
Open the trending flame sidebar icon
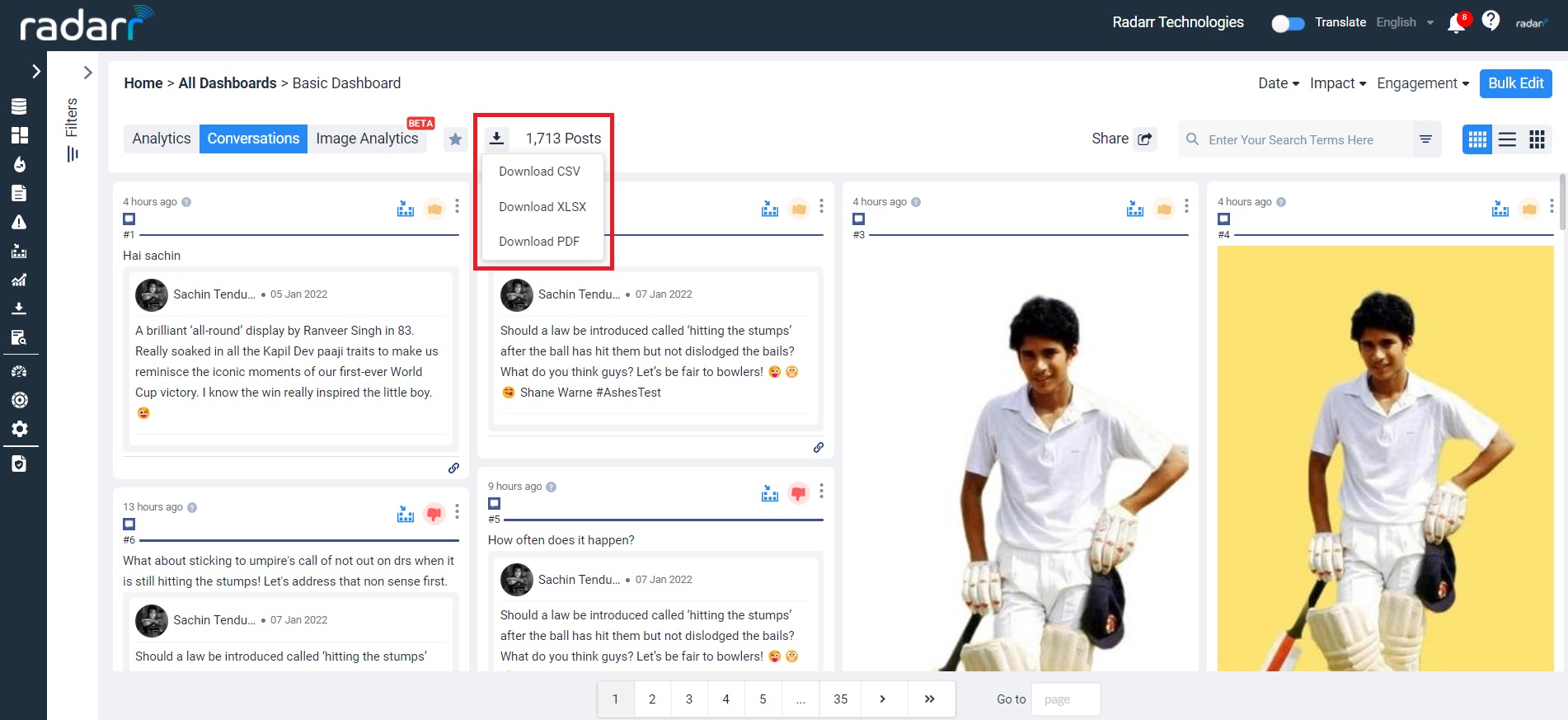tap(19, 164)
